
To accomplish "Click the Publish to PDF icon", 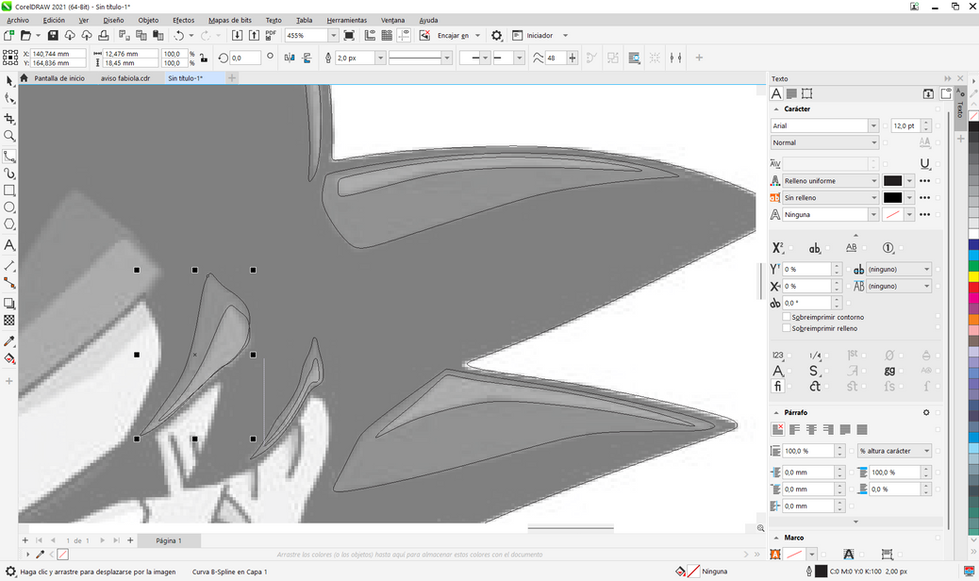I will (271, 36).
